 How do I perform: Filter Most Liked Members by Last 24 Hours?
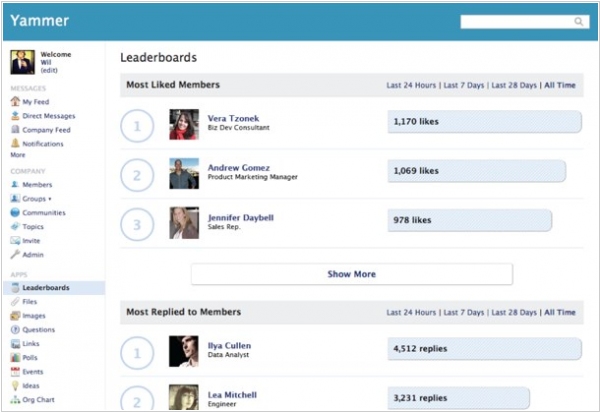click(411, 85)
